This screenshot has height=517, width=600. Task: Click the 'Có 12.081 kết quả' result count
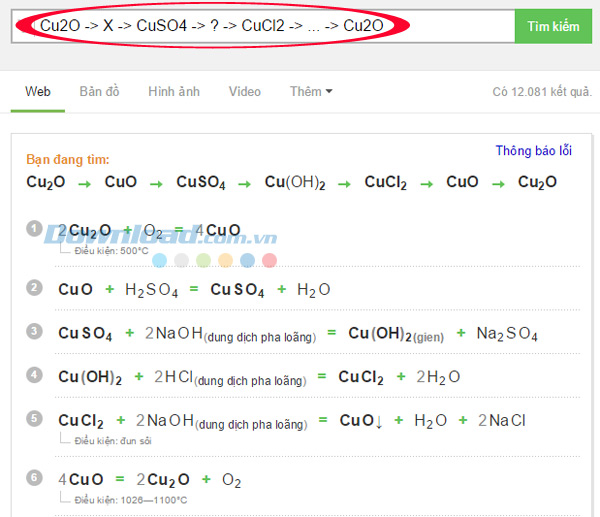coord(542,92)
